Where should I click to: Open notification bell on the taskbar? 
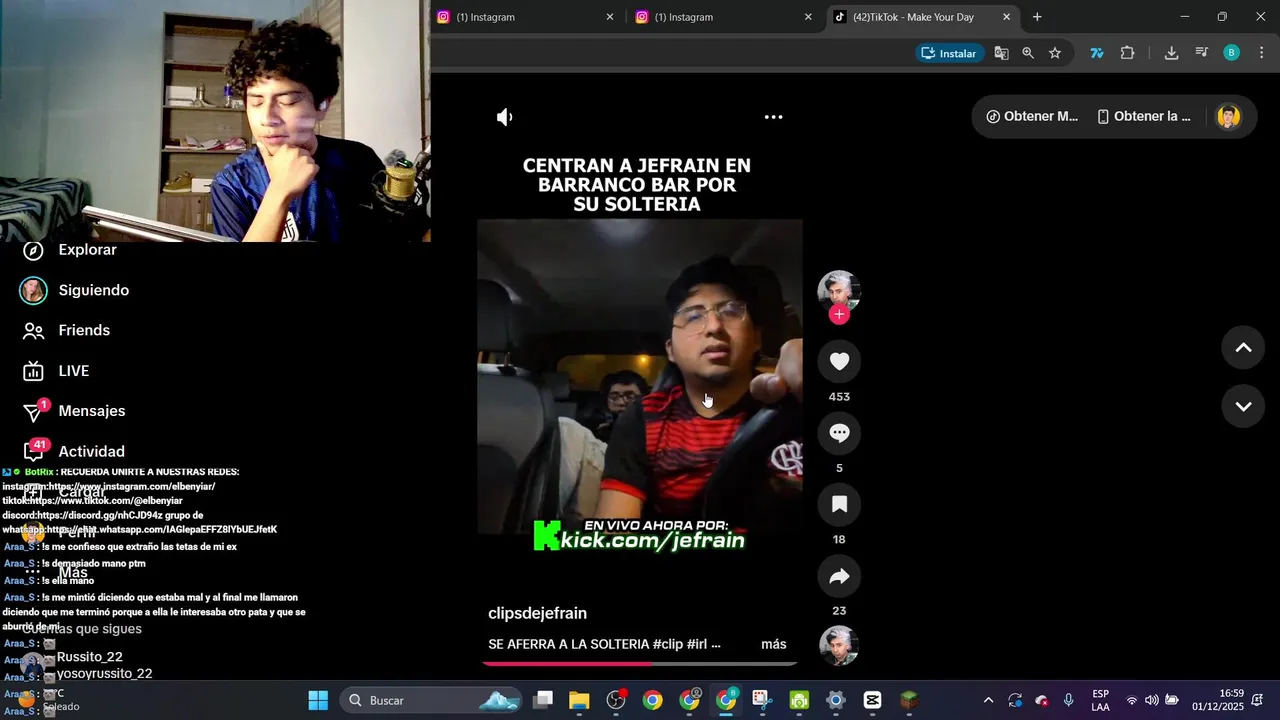tap(1258, 700)
